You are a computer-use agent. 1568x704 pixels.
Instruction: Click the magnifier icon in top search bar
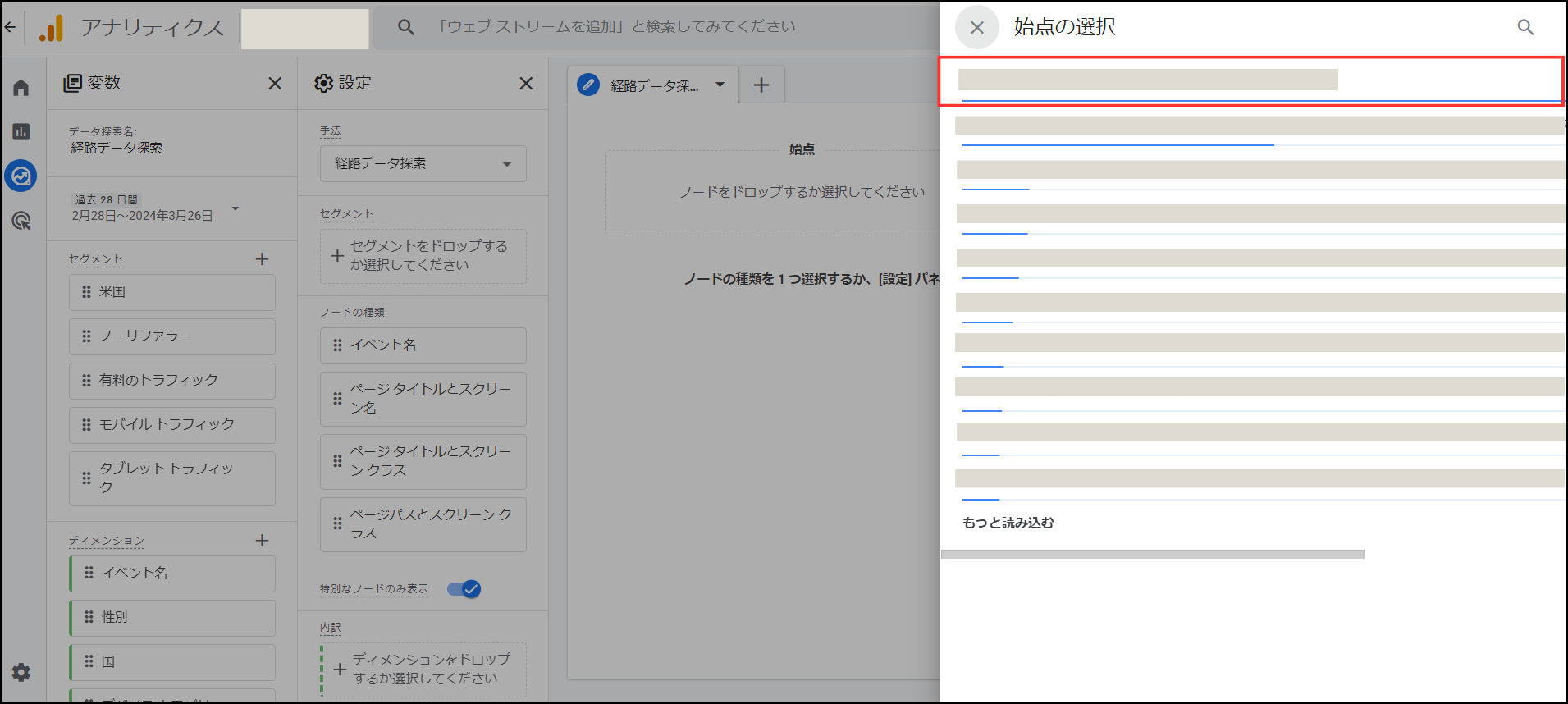pos(405,27)
